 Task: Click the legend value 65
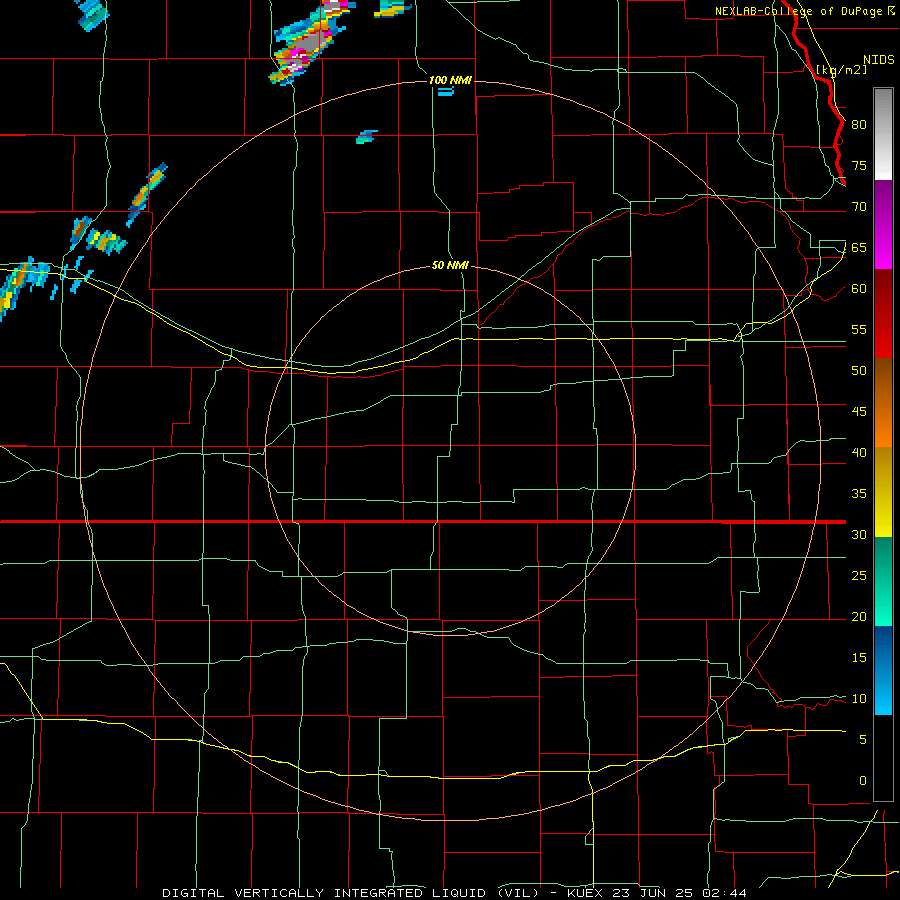point(859,247)
